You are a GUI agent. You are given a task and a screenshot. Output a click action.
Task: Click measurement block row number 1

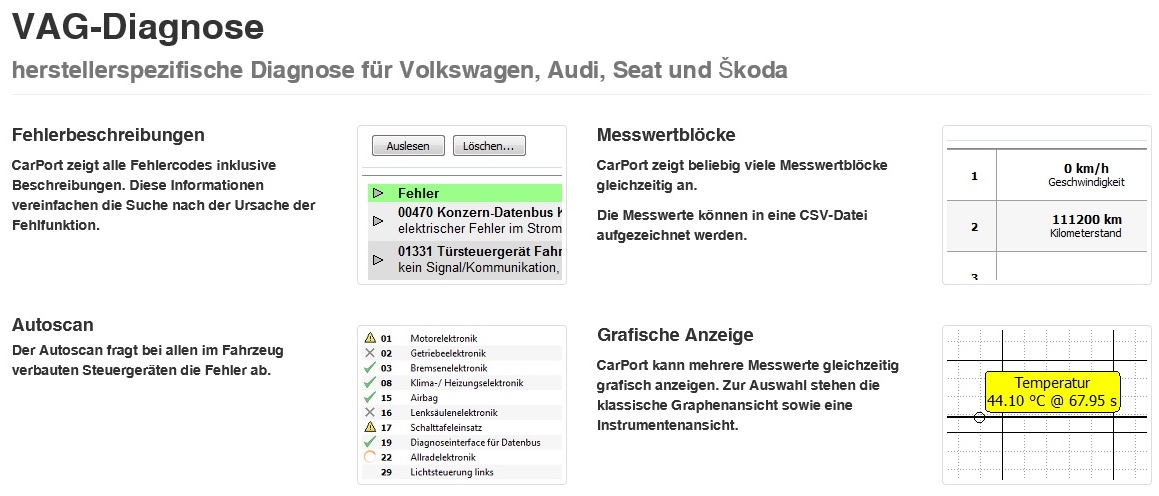click(974, 176)
